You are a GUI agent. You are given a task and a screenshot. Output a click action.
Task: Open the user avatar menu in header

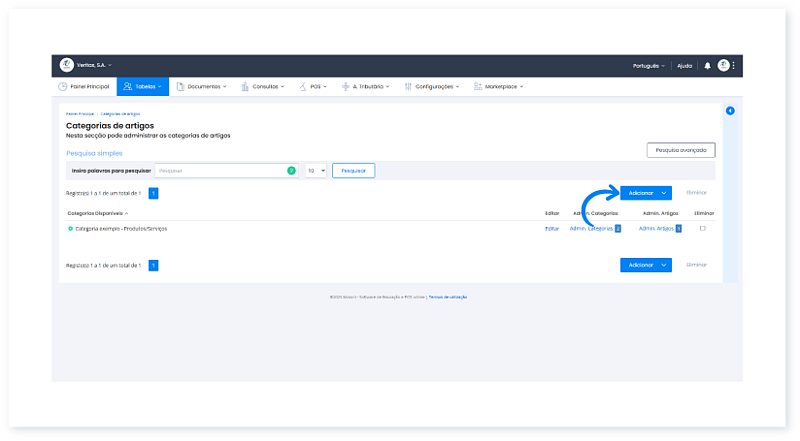(x=723, y=65)
